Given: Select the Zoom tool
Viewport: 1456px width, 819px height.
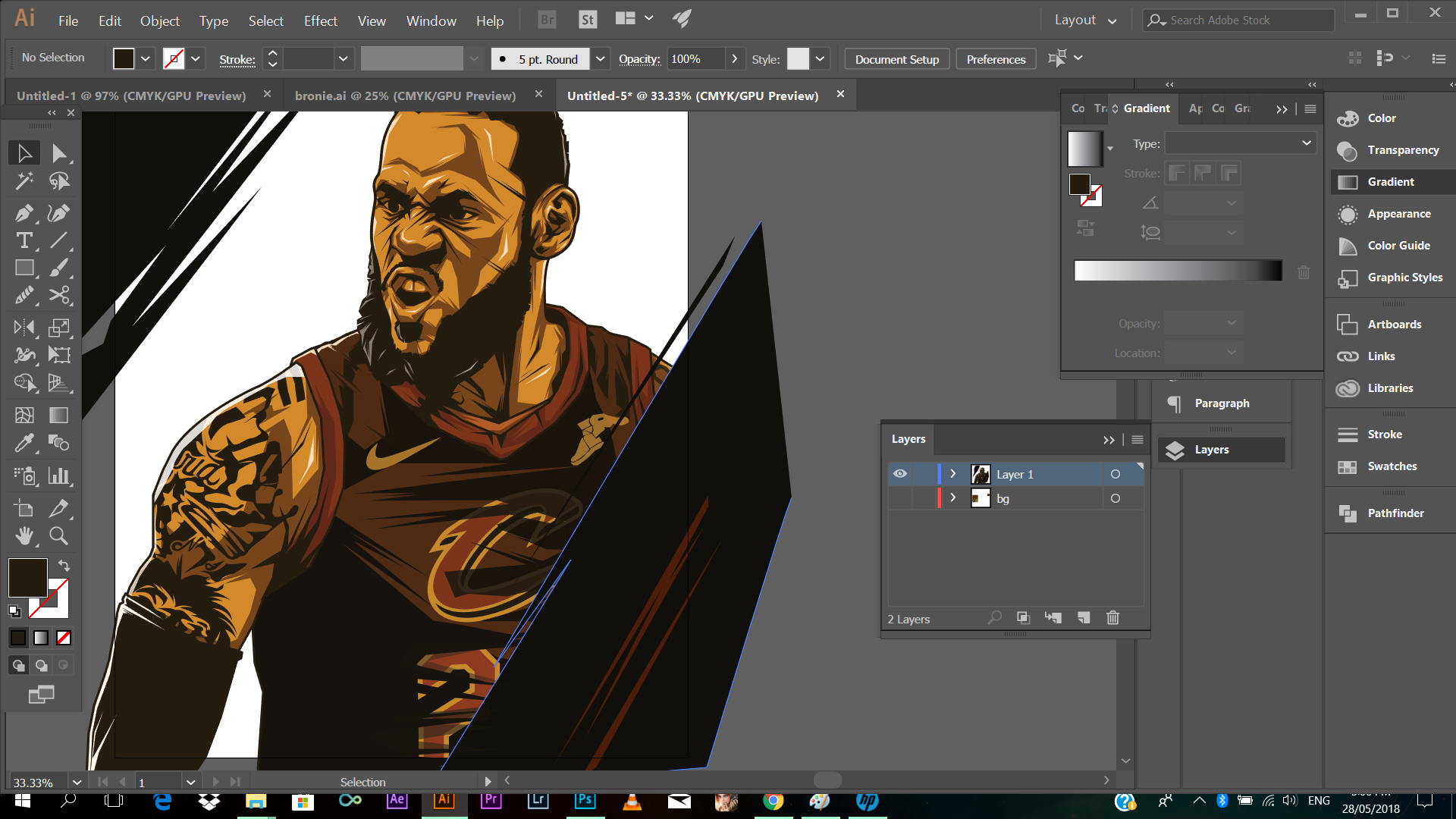Looking at the screenshot, I should (x=59, y=536).
